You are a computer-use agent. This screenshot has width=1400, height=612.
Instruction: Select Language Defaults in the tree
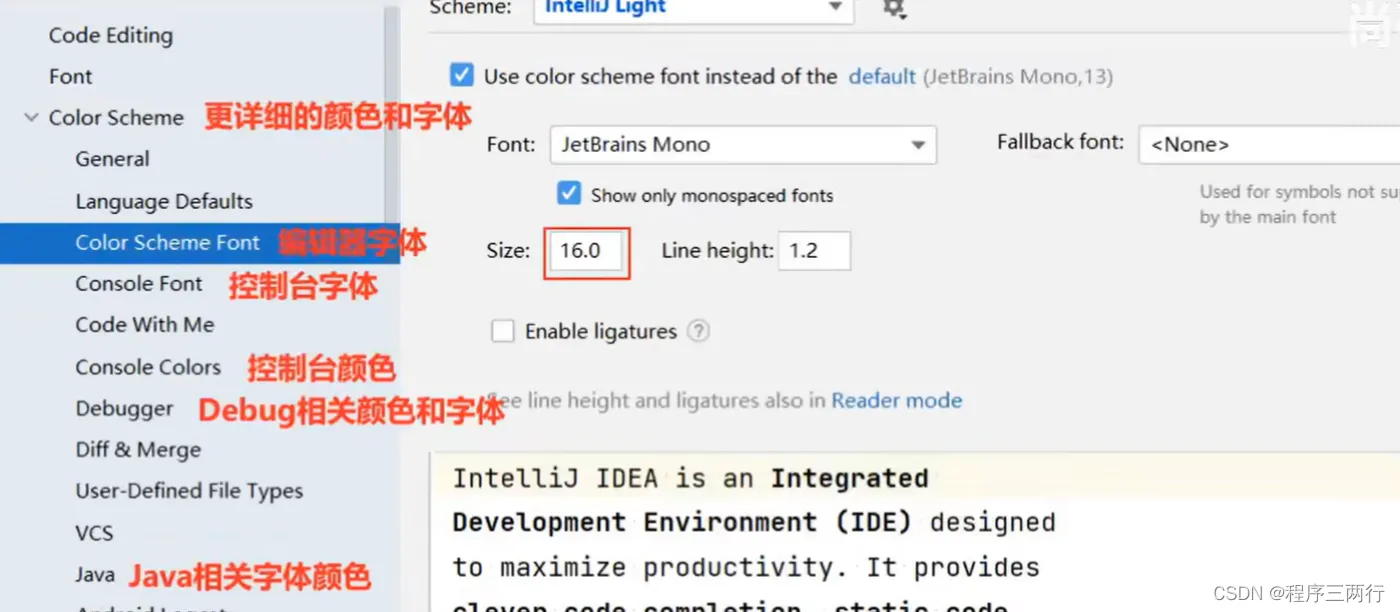click(164, 201)
